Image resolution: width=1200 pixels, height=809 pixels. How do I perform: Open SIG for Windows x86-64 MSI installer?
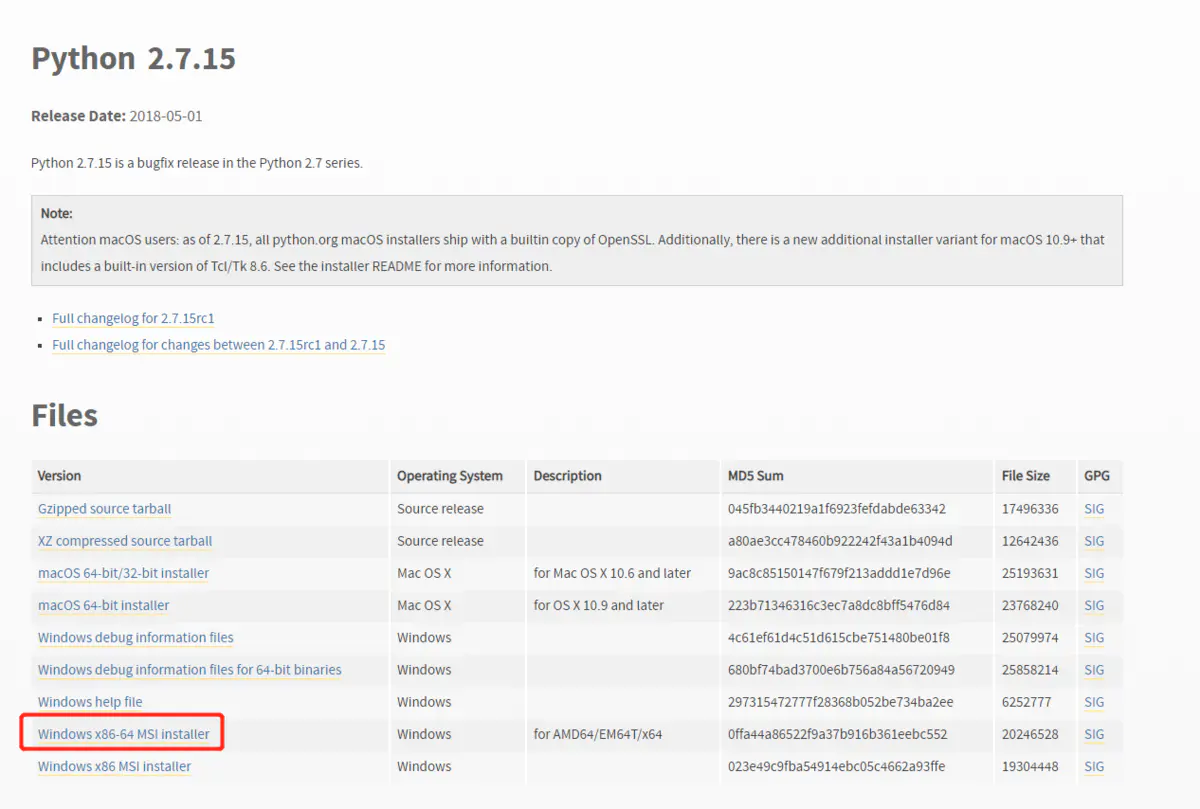coord(1094,734)
